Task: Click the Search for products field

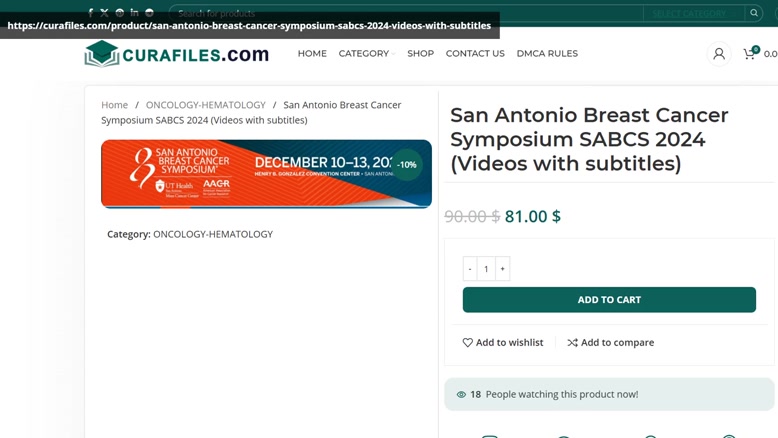Action: point(406,13)
